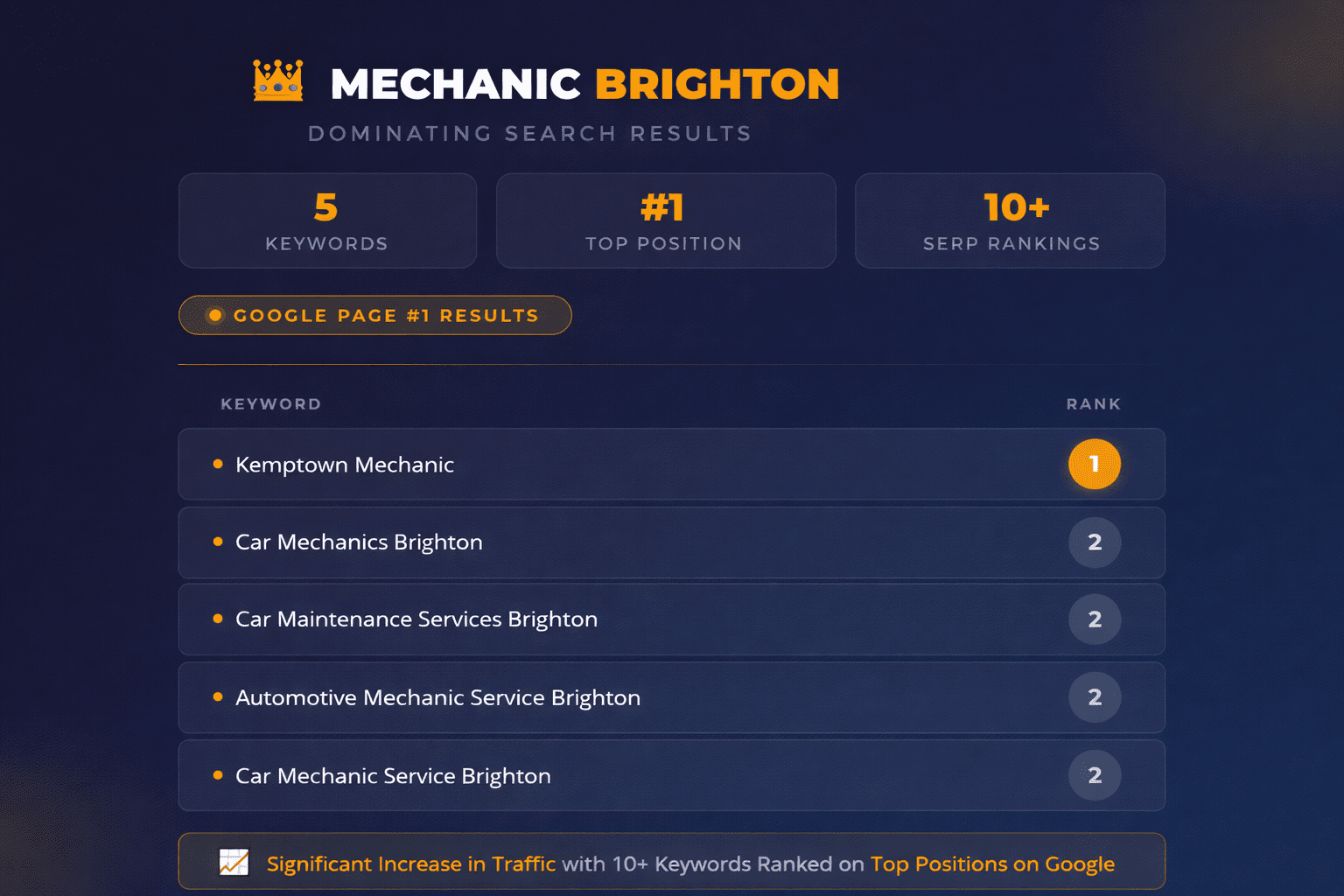Click the Rank column header

(x=1093, y=404)
